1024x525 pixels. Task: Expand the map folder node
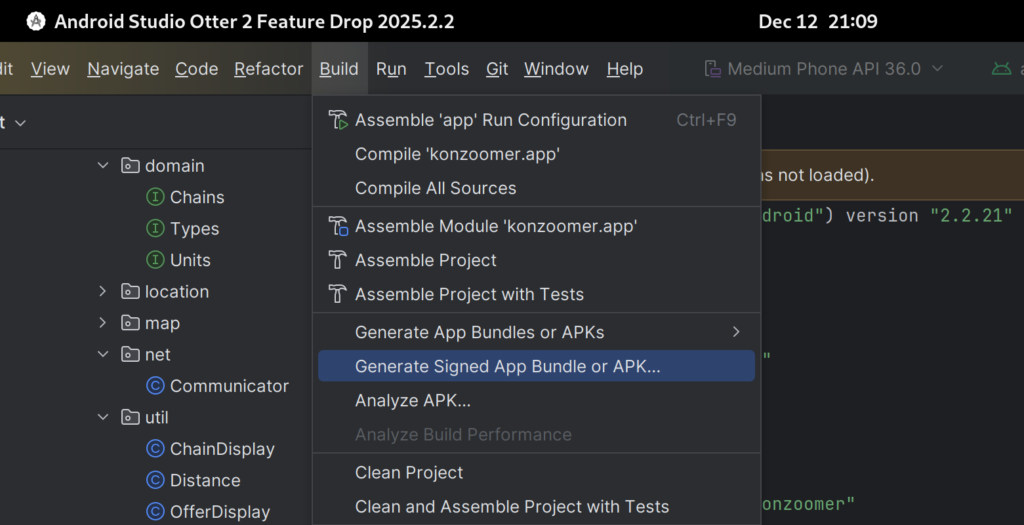(x=103, y=323)
